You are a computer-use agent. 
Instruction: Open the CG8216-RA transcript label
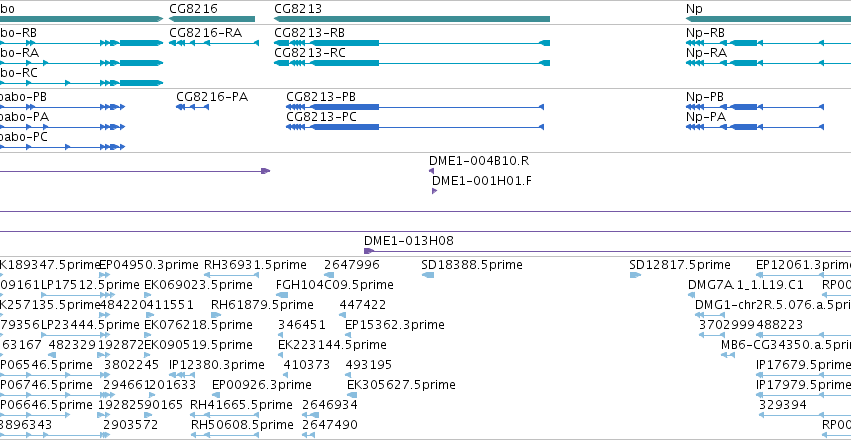point(206,33)
